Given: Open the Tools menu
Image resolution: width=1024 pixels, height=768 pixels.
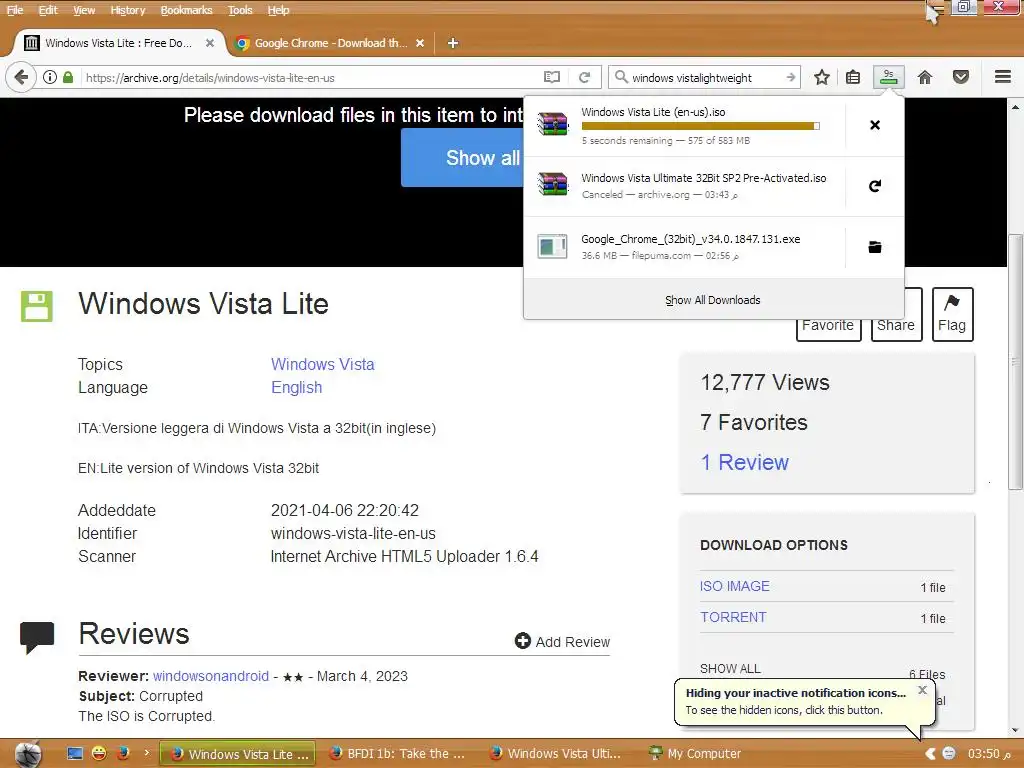Looking at the screenshot, I should (x=240, y=10).
